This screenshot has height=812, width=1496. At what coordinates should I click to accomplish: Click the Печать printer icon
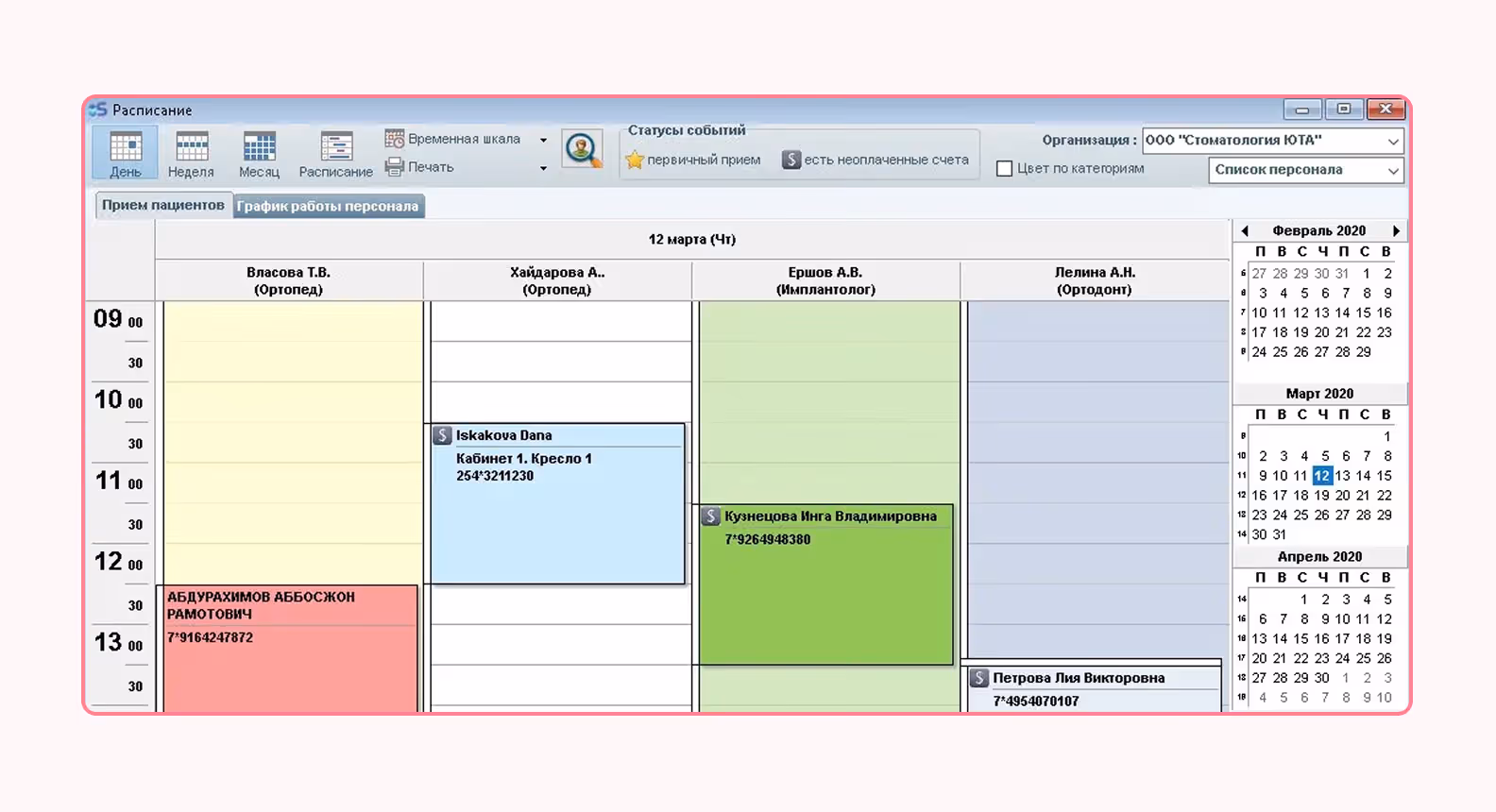pos(395,167)
